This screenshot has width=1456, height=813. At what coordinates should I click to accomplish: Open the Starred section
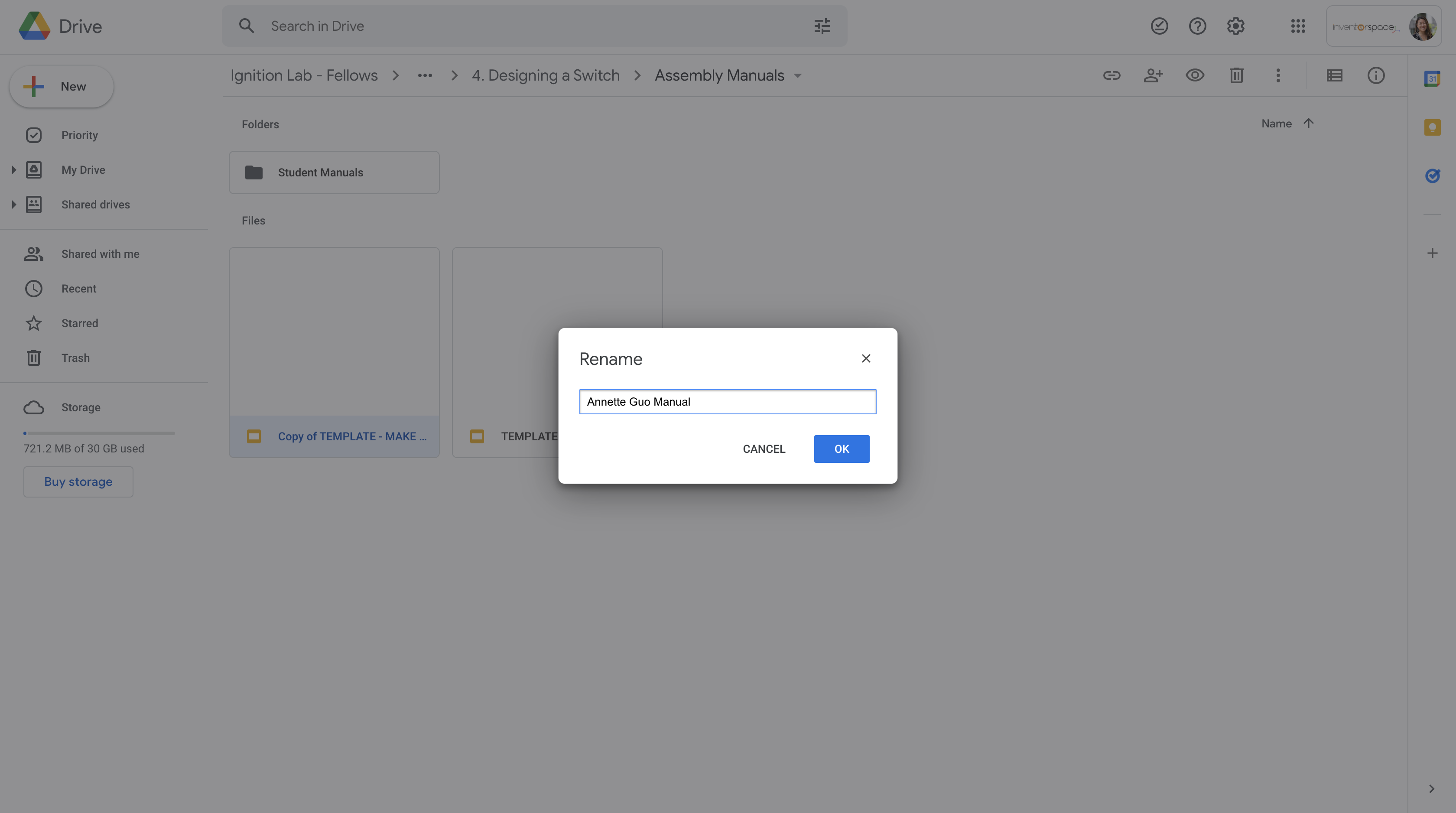[79, 323]
